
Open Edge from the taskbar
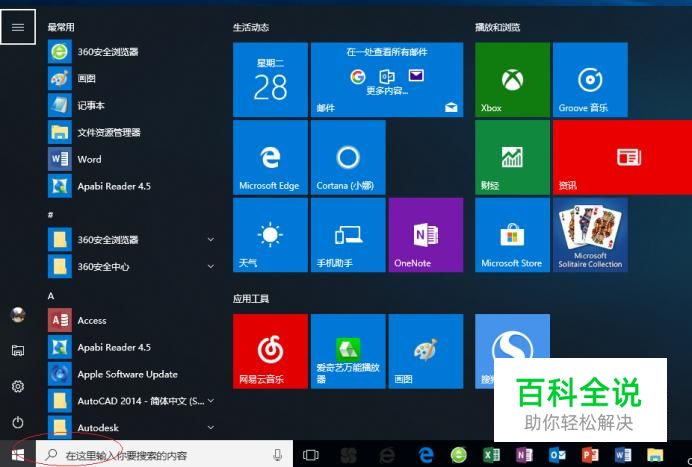tap(425, 455)
